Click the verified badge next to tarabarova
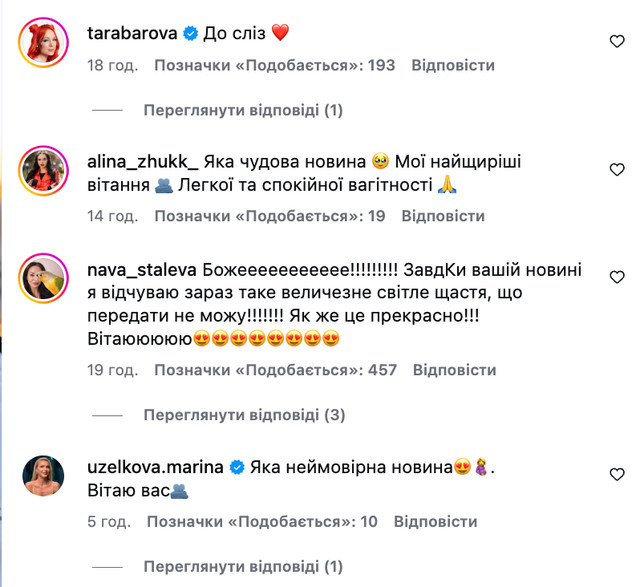 tap(190, 33)
